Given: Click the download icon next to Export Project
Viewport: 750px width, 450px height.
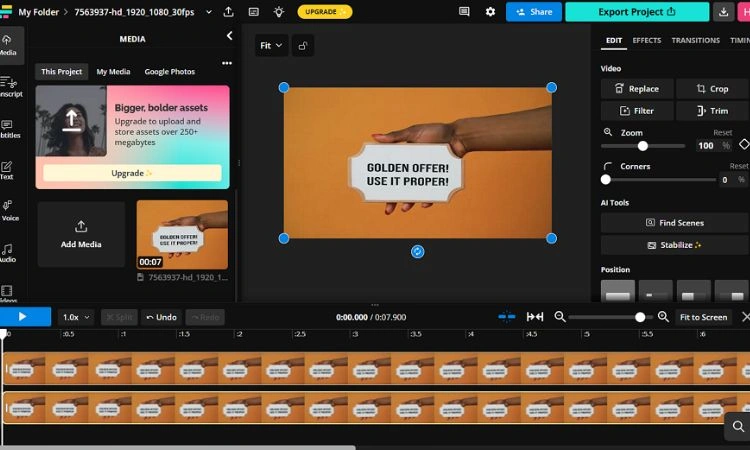Looking at the screenshot, I should (723, 12).
